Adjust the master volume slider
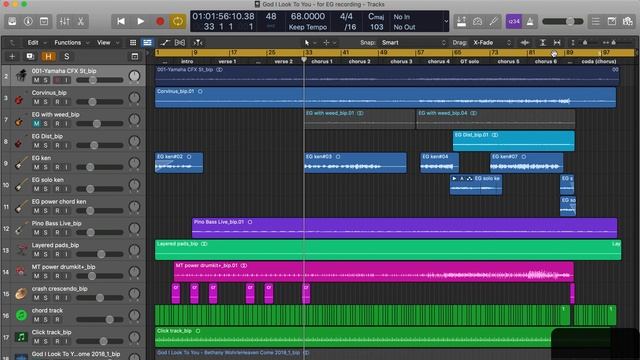Viewport: 640px width, 360px height. click(x=562, y=21)
